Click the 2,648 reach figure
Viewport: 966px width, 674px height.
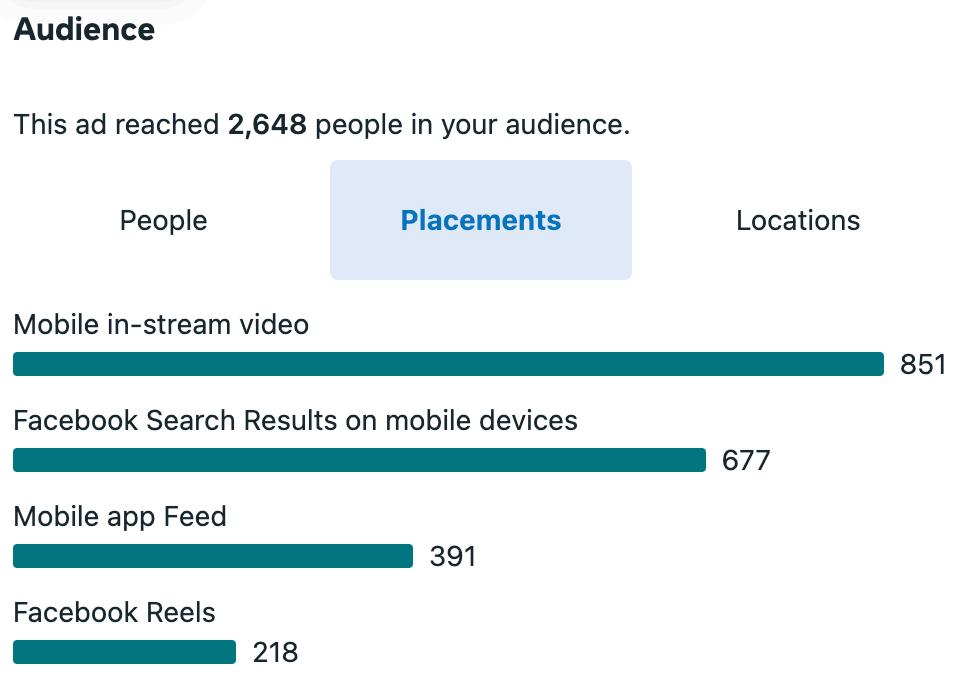pos(267,125)
